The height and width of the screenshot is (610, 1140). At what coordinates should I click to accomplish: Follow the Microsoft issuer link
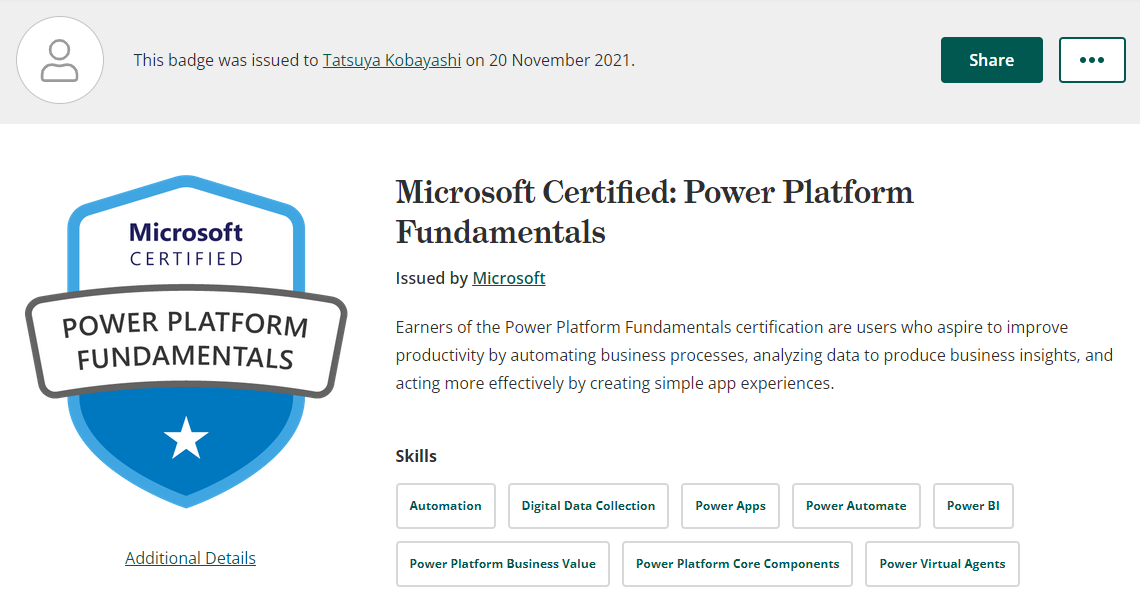point(509,278)
